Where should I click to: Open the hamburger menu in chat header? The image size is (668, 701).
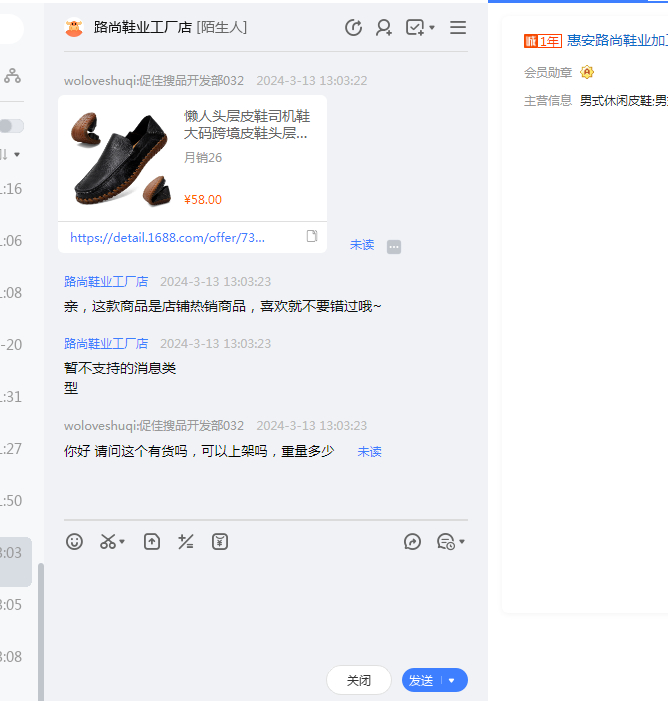point(458,28)
